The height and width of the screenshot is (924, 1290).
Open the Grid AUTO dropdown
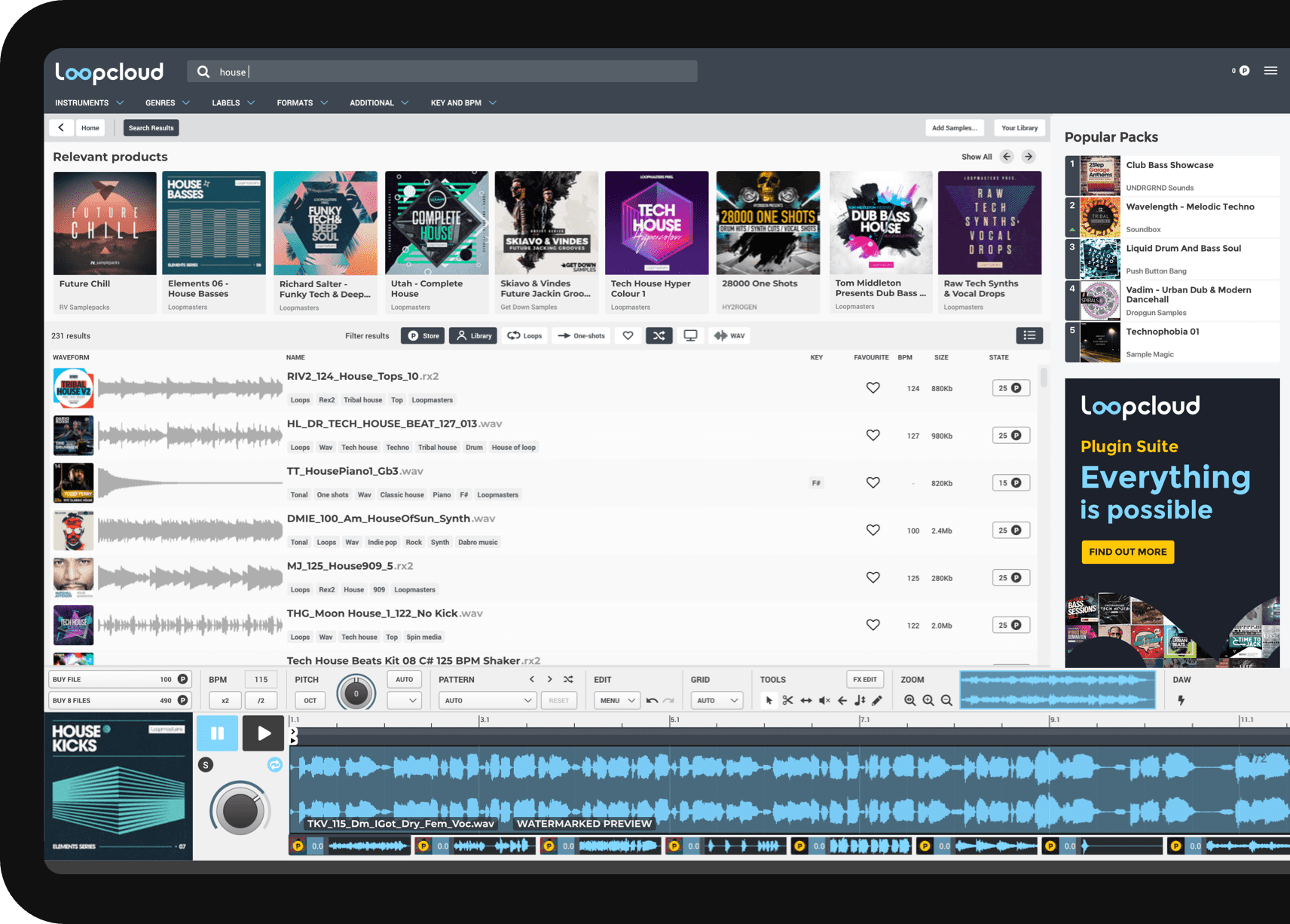716,700
